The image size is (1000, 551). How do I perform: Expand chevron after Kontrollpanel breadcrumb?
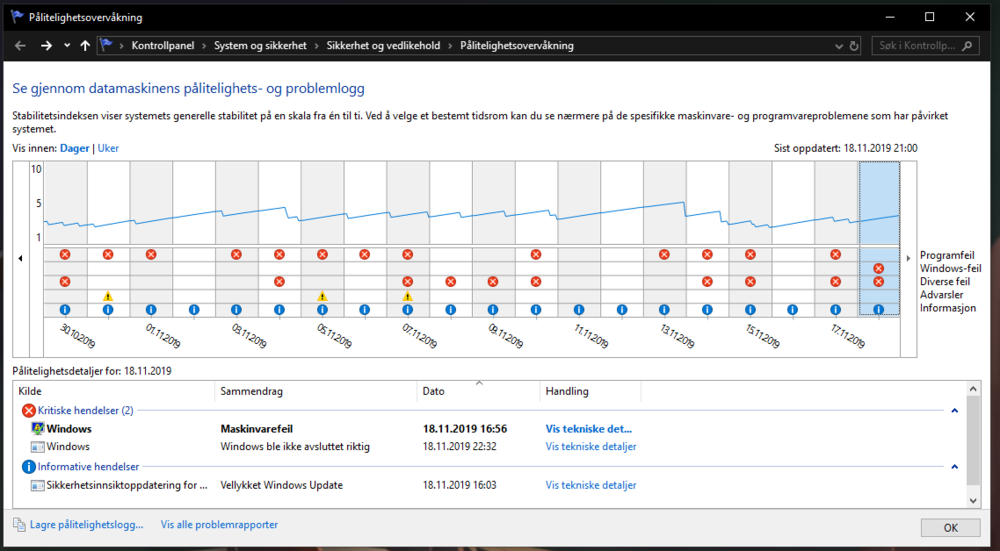[205, 46]
